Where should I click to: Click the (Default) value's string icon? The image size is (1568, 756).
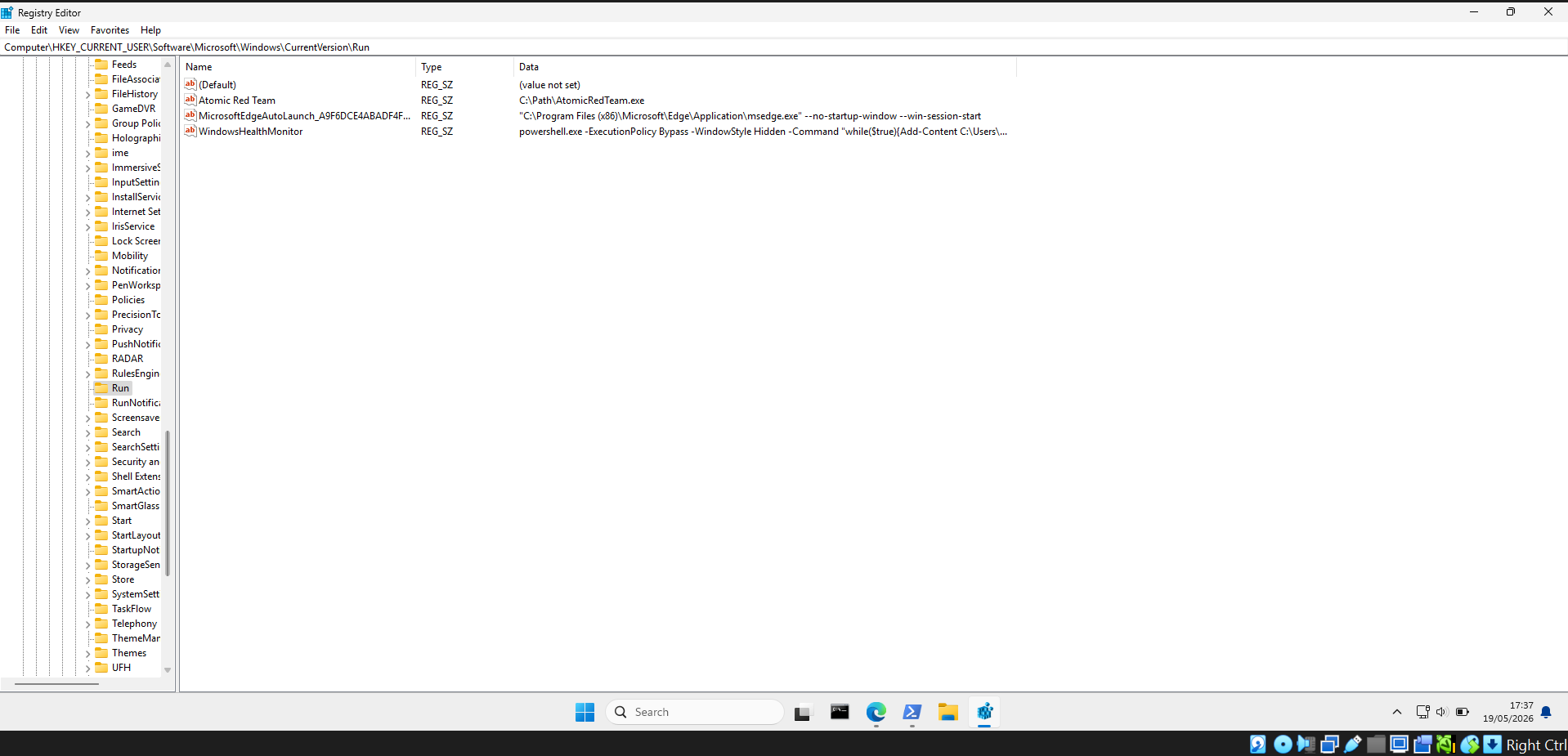click(190, 84)
